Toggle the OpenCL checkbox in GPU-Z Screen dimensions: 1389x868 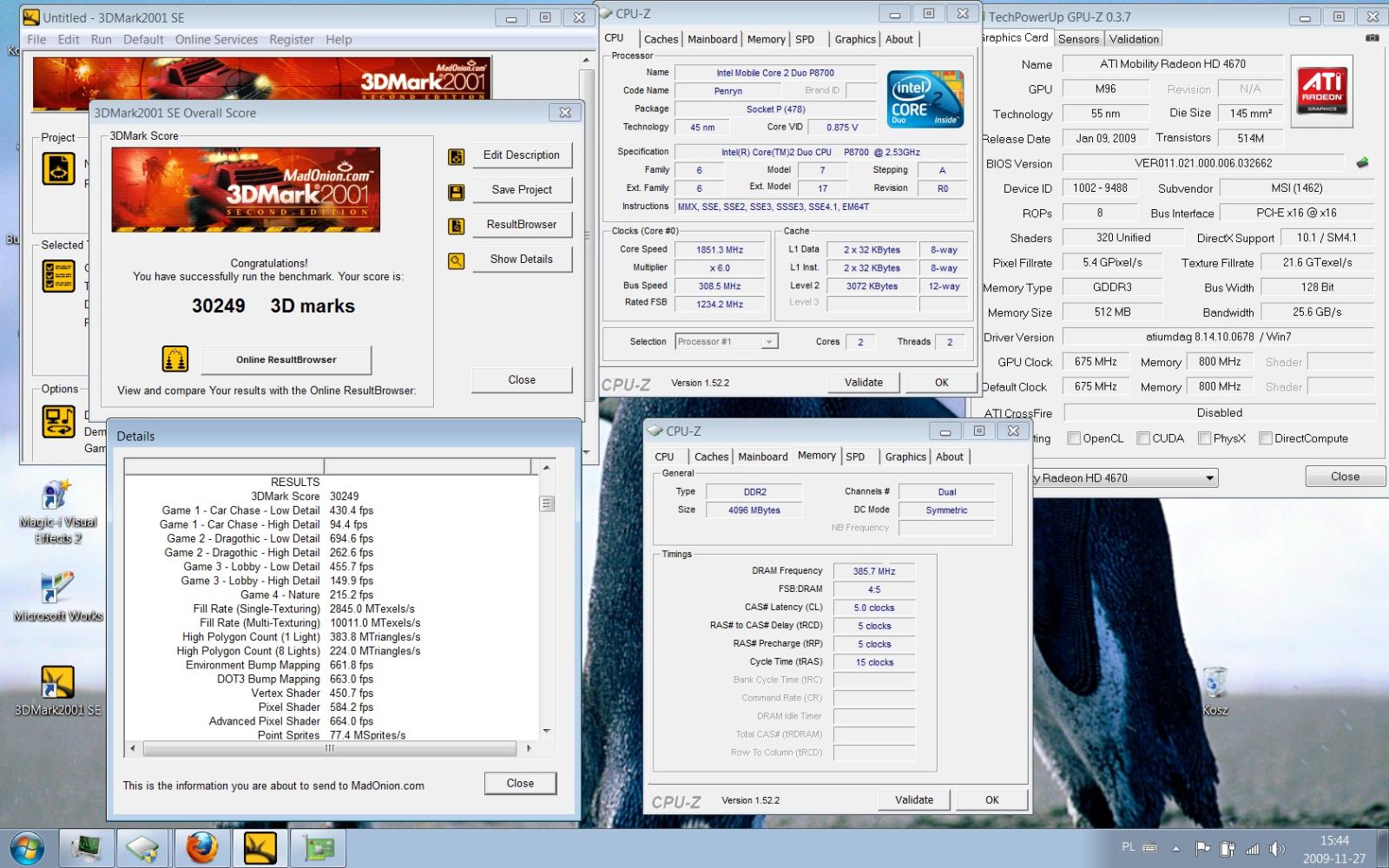tap(1074, 438)
